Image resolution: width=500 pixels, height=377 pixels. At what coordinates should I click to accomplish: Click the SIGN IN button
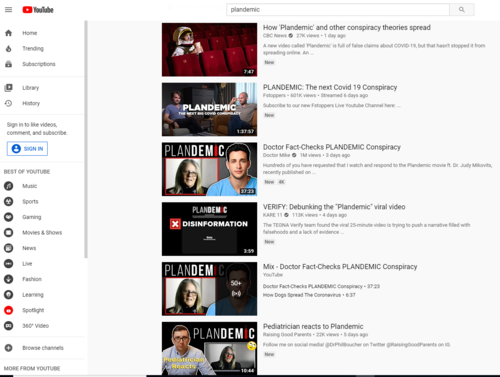[x=27, y=149]
